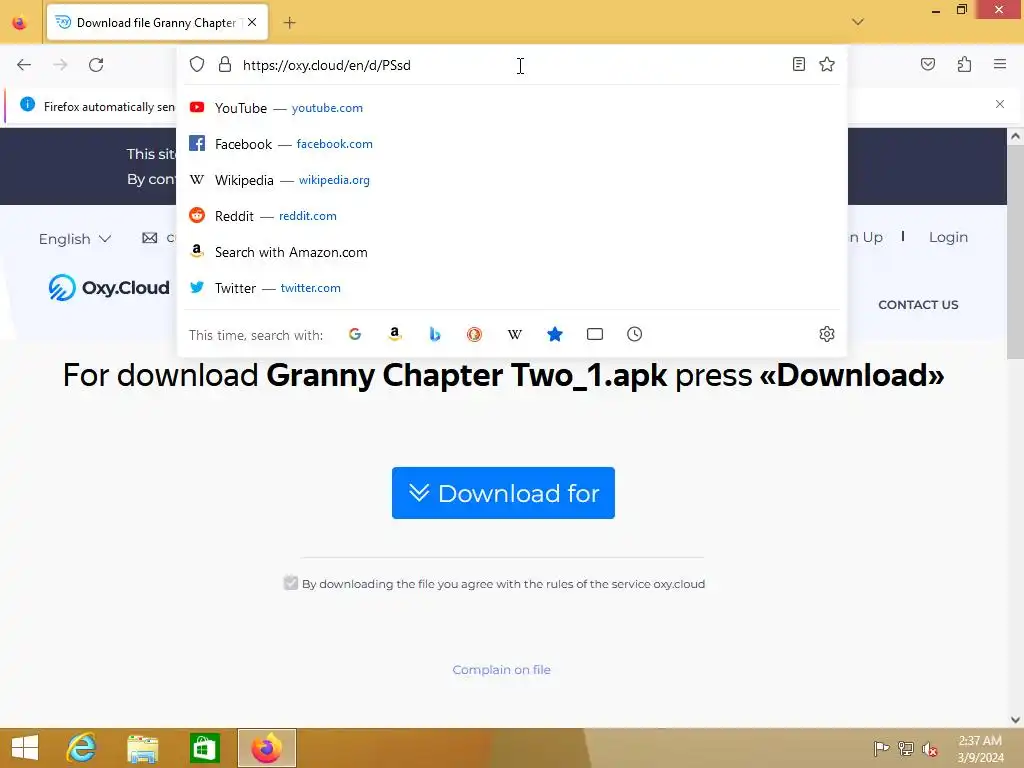Screen dimensions: 1024x768
Task: Select Twitter suggestion row
Action: tap(511, 288)
